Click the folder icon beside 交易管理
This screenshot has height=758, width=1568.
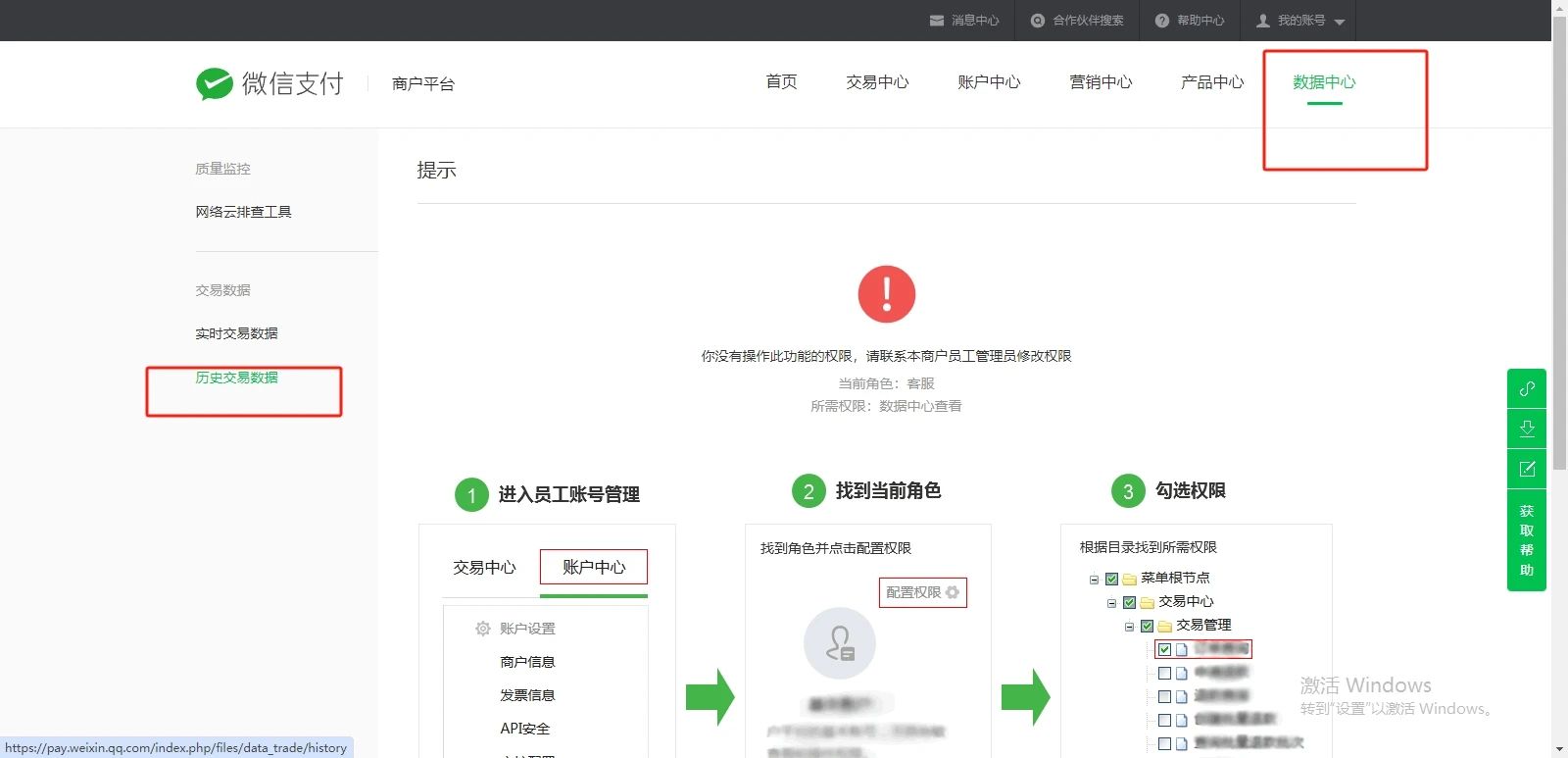coord(1164,626)
